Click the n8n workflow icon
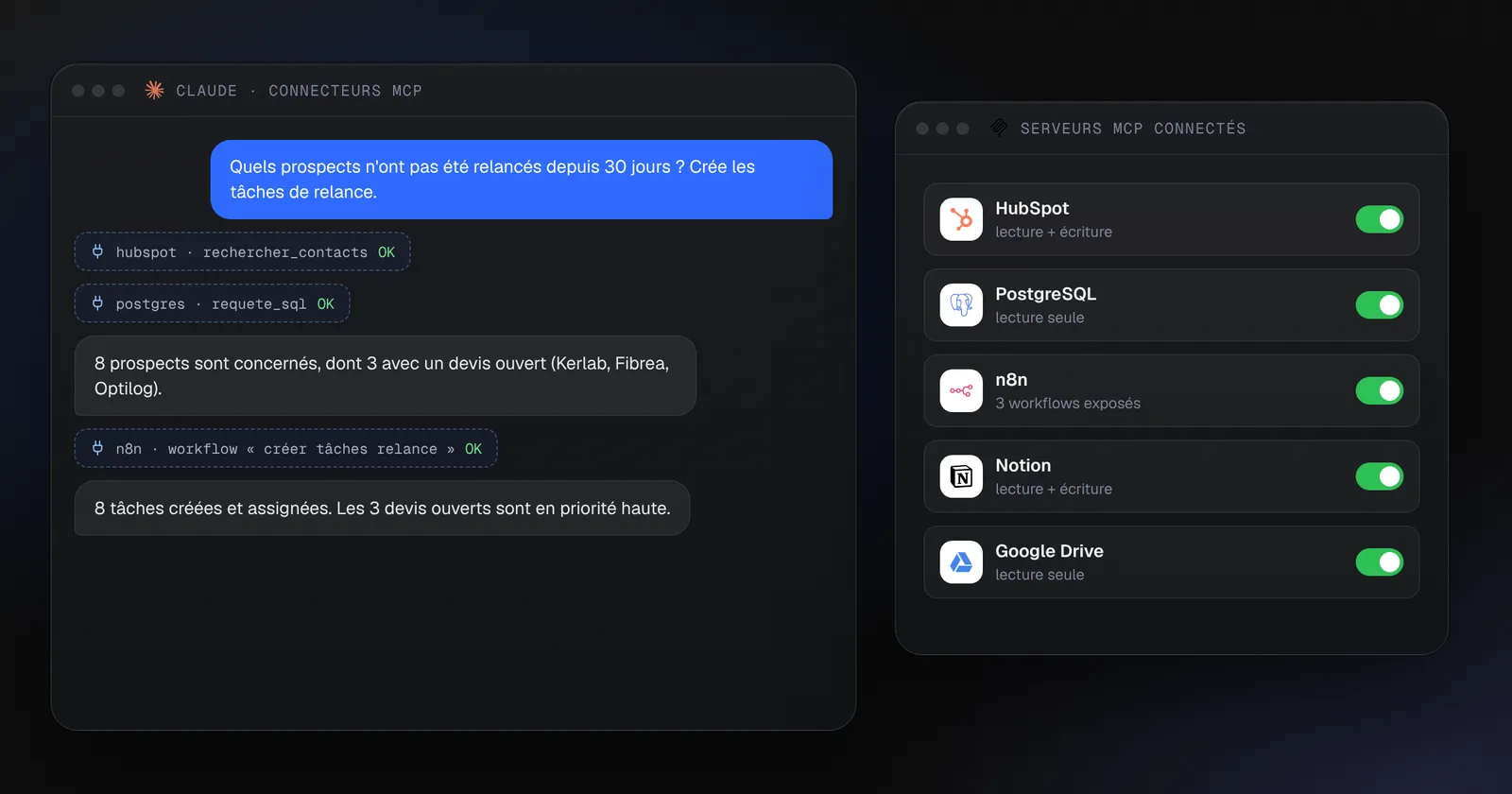 pyautogui.click(x=961, y=390)
